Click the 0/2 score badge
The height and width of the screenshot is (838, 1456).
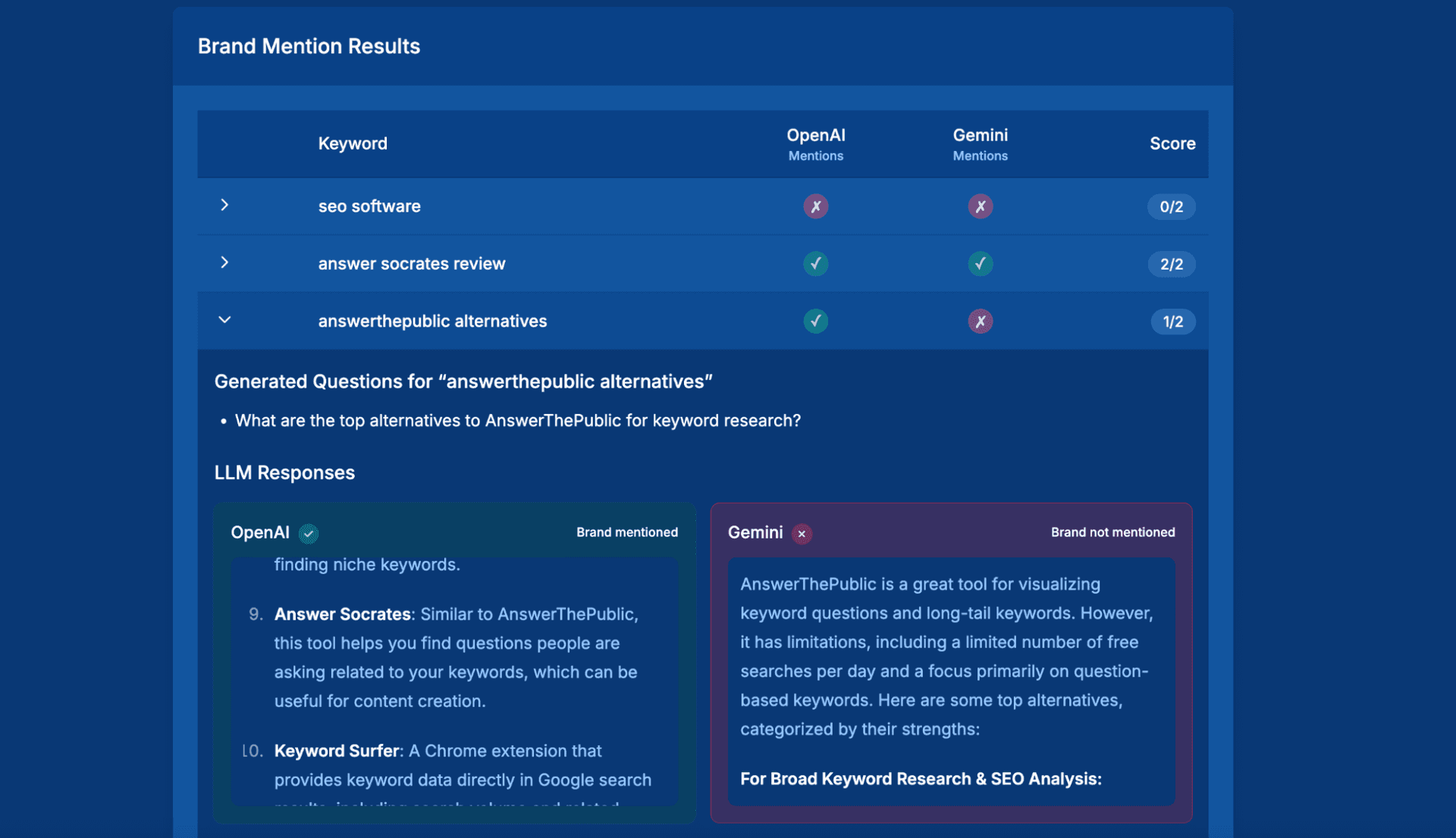pyautogui.click(x=1171, y=206)
